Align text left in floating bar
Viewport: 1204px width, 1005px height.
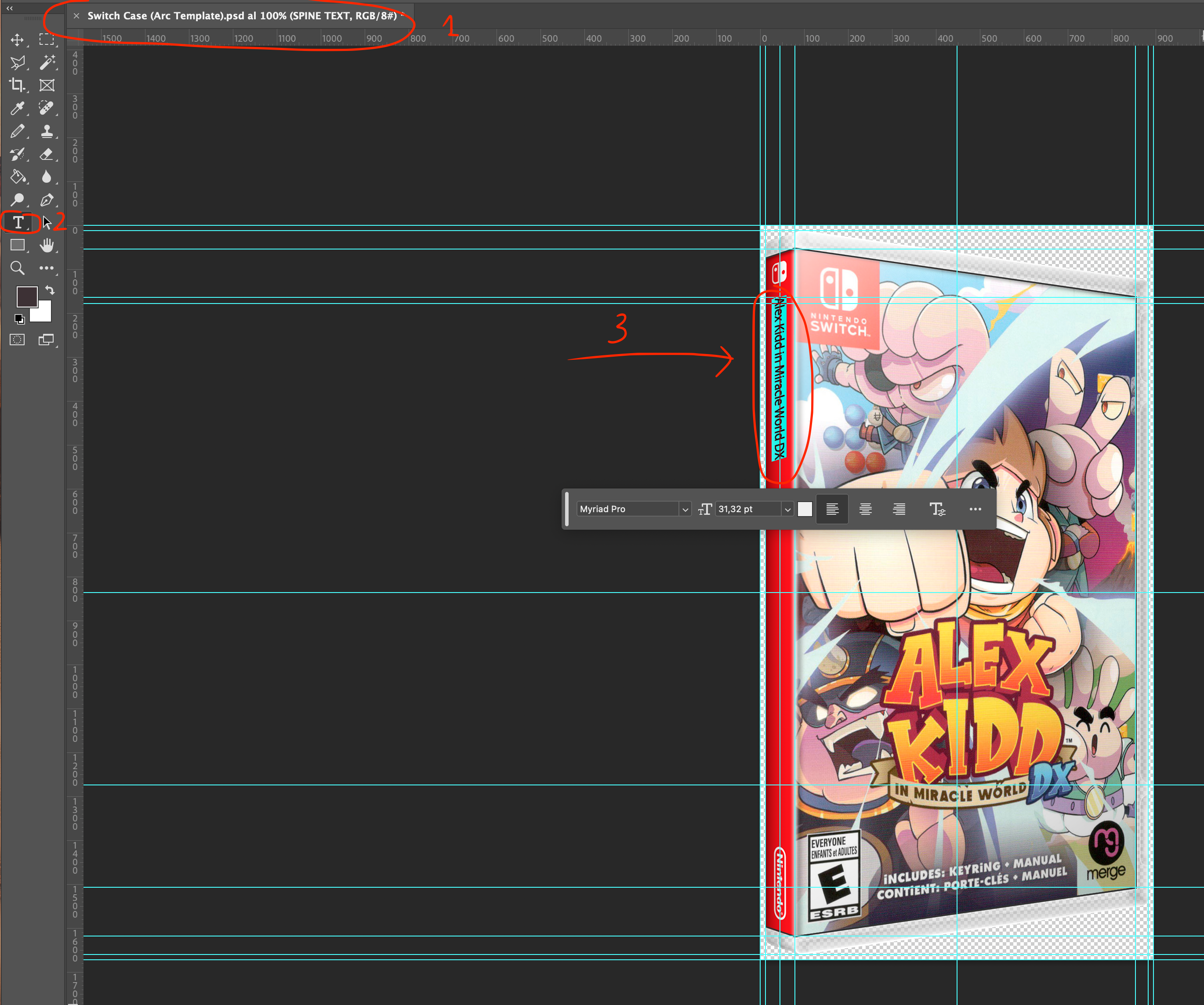(833, 510)
